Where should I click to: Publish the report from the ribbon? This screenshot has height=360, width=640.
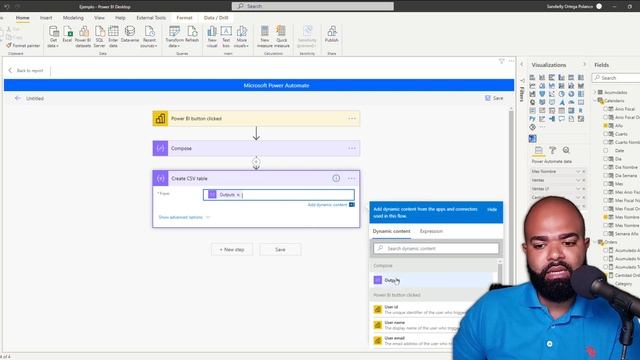point(331,35)
